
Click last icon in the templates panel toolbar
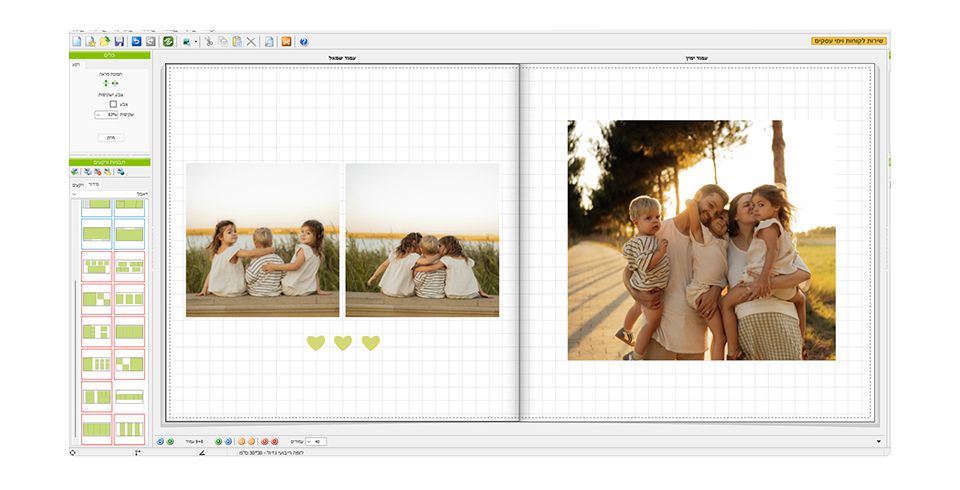(x=121, y=172)
